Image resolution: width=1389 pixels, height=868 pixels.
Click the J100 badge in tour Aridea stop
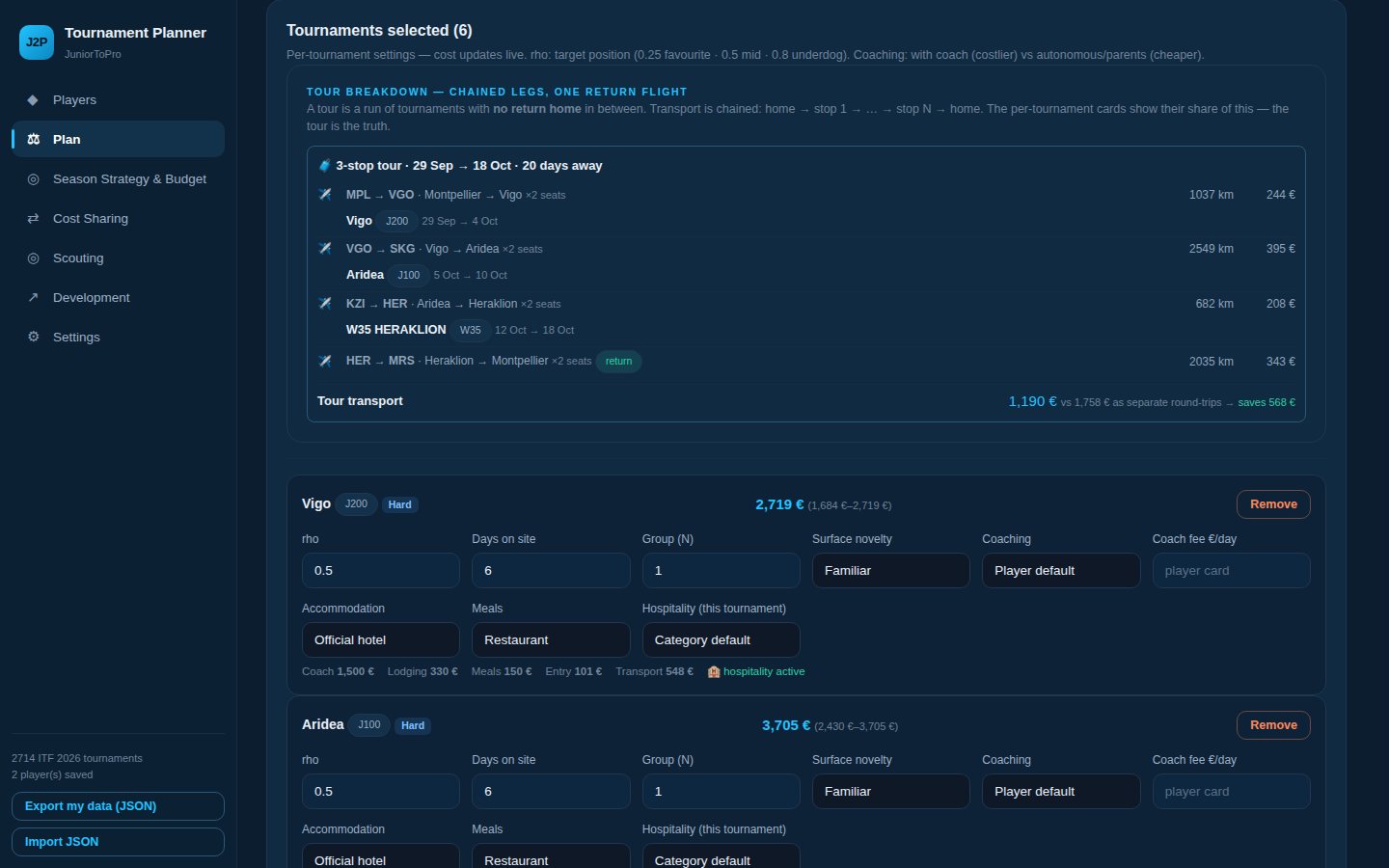(409, 275)
